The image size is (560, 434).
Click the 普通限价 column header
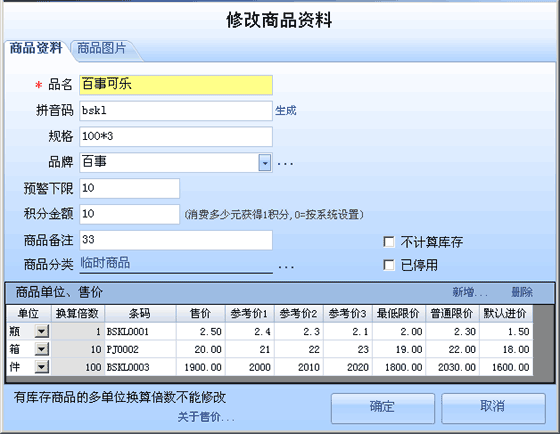point(452,314)
